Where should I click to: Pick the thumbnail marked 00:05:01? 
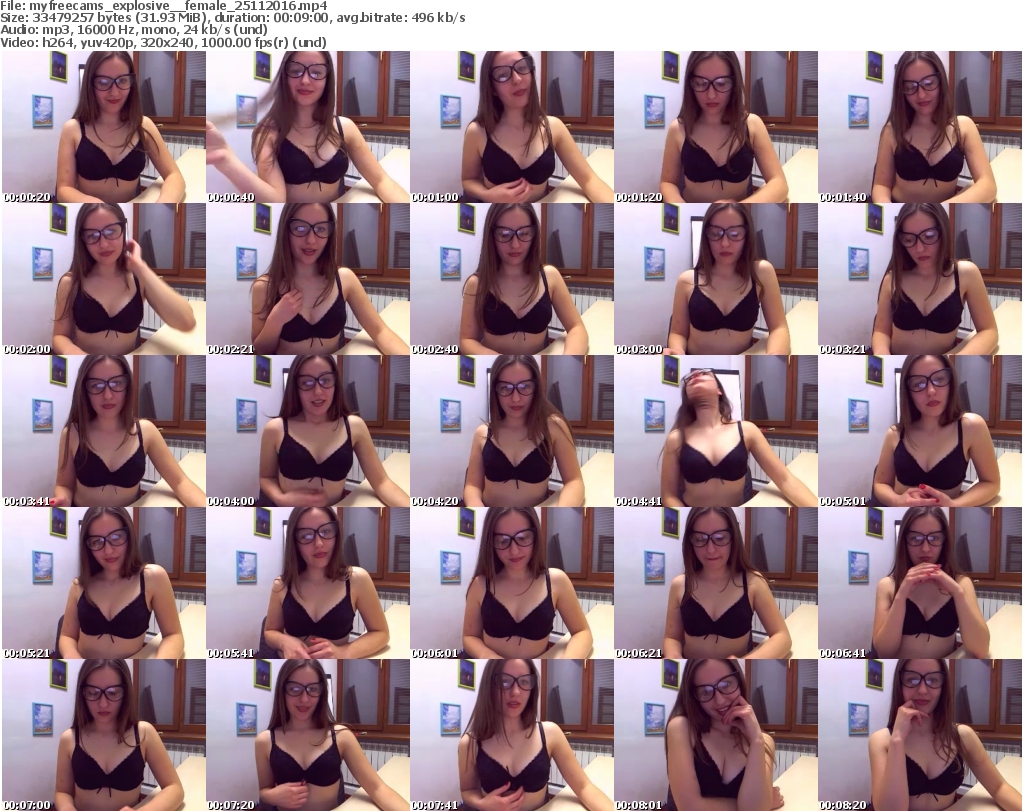[920, 431]
